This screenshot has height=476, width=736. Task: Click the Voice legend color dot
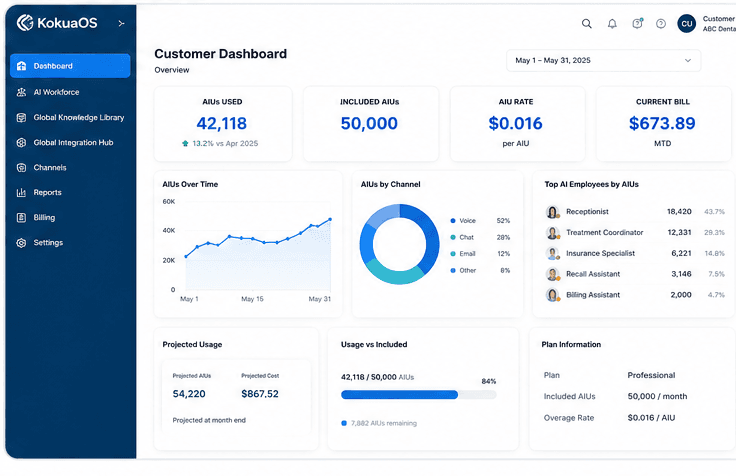point(453,221)
